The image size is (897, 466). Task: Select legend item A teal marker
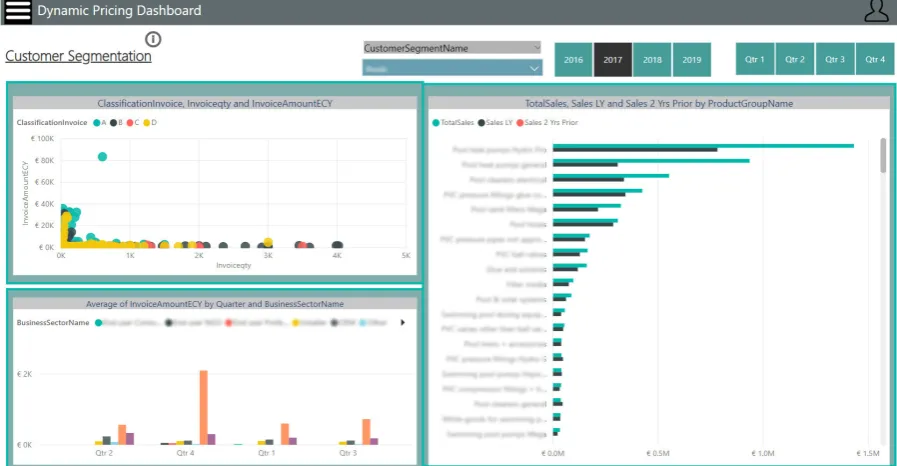97,122
